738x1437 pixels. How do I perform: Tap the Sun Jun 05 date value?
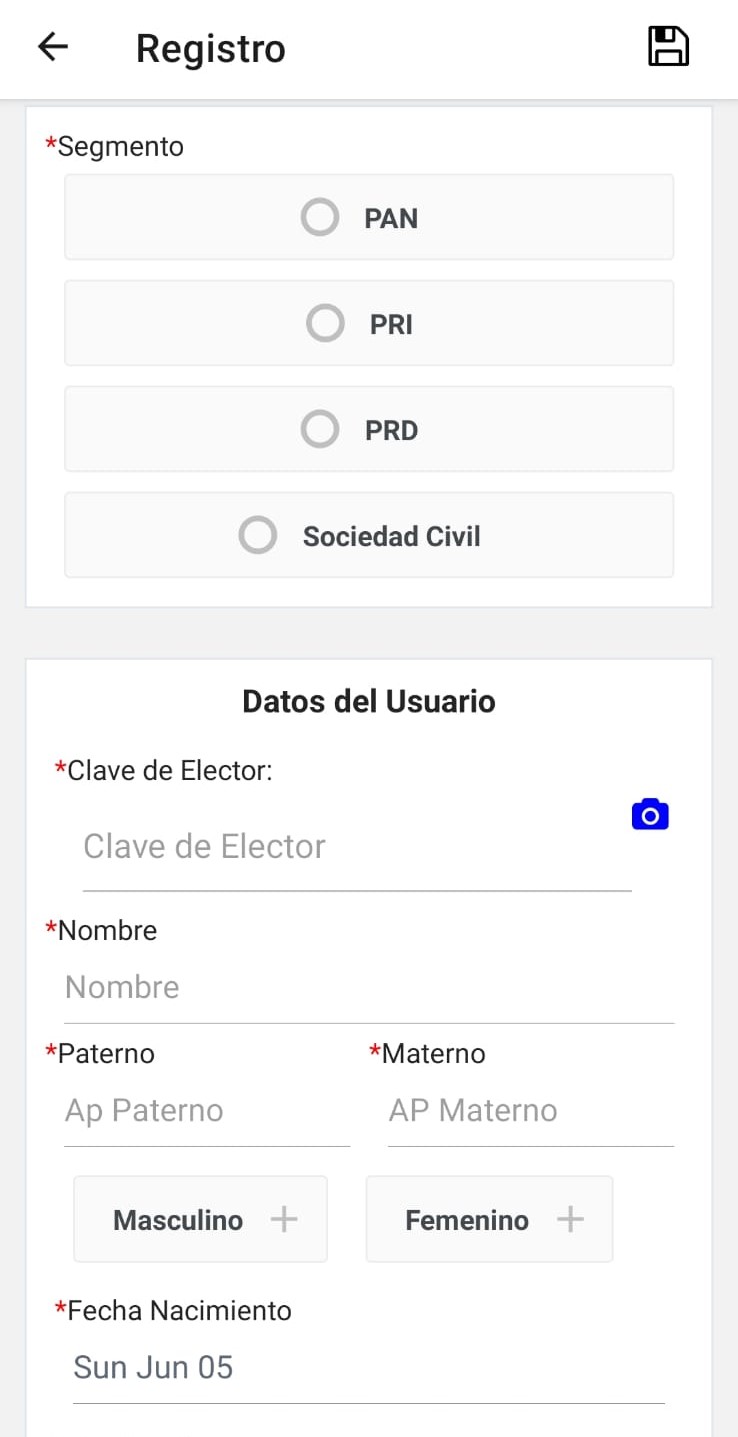point(153,1367)
